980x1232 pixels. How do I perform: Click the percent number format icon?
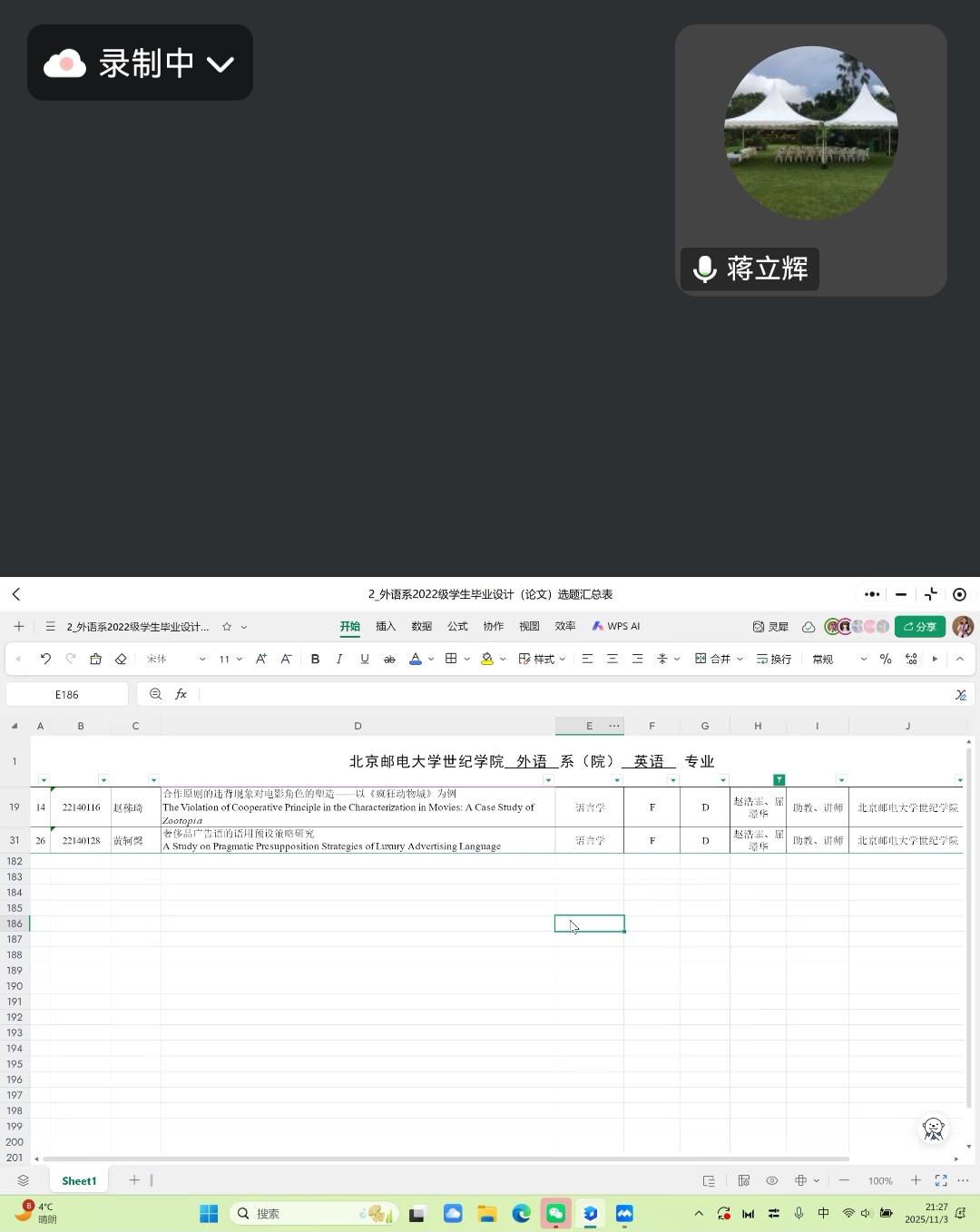coord(886,659)
